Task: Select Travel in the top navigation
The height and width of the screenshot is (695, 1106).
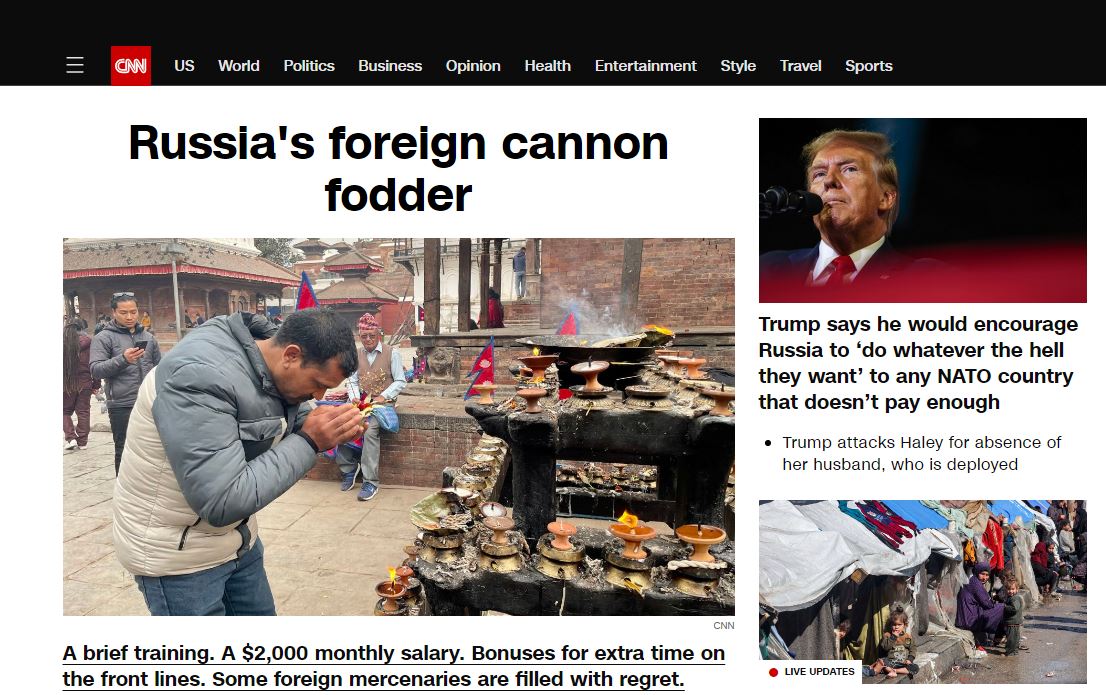Action: coord(801,66)
